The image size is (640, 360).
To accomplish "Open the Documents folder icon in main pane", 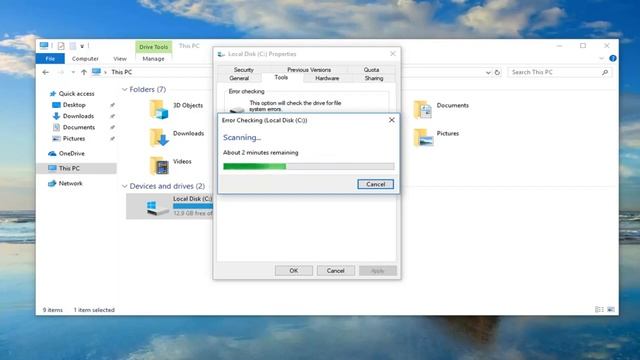I will point(422,109).
